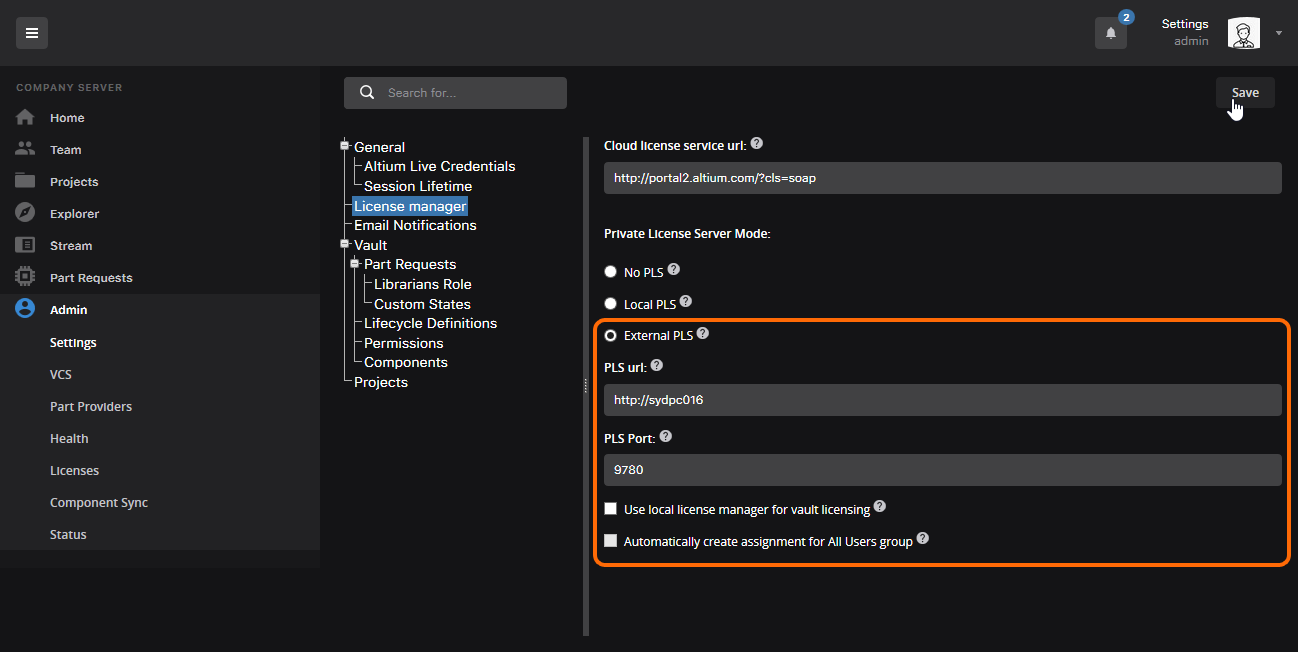Open the notifications bell icon
Image resolution: width=1298 pixels, height=652 pixels.
(1110, 33)
